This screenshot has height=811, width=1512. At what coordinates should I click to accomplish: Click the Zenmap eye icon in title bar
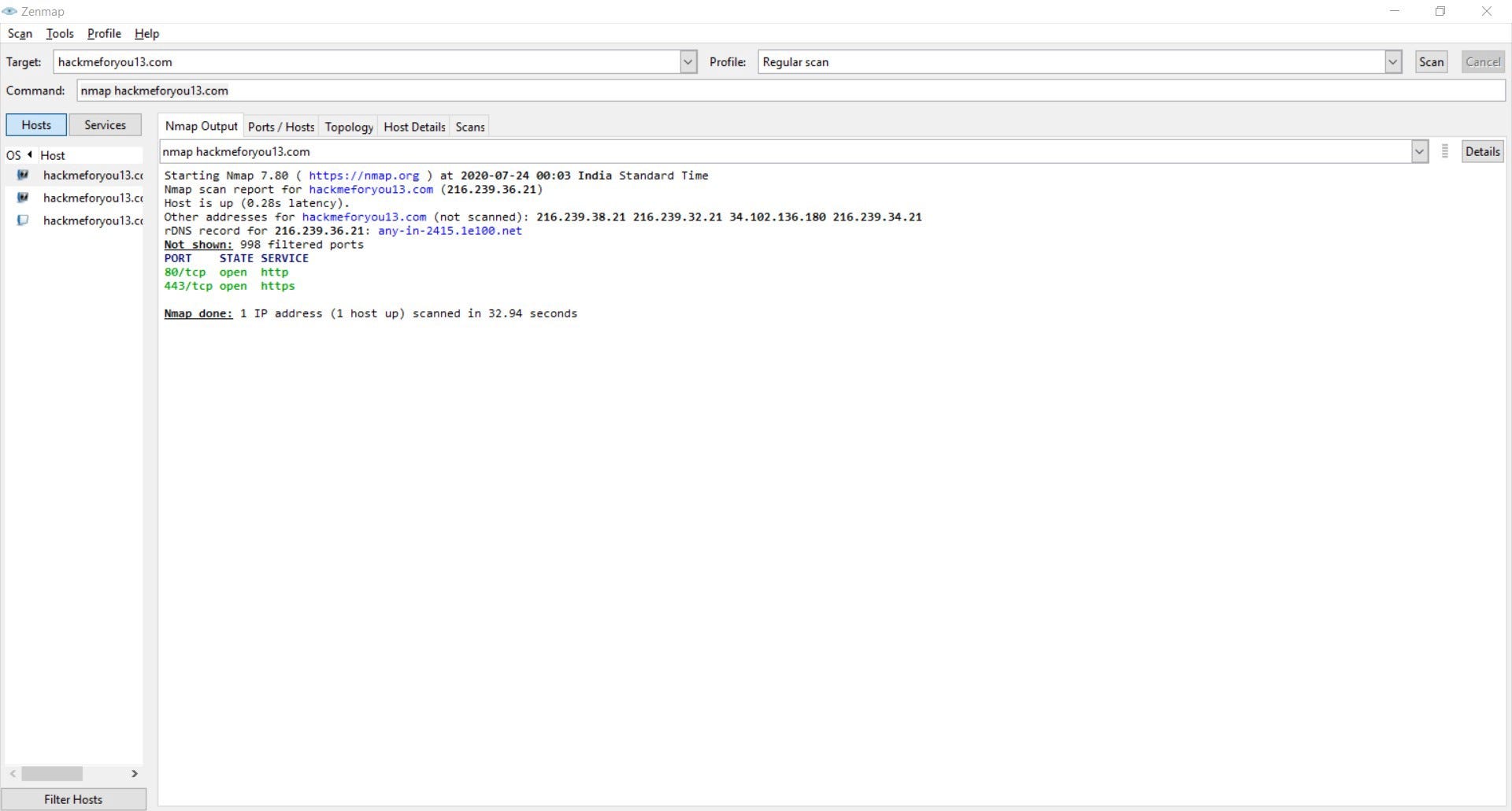(x=9, y=11)
